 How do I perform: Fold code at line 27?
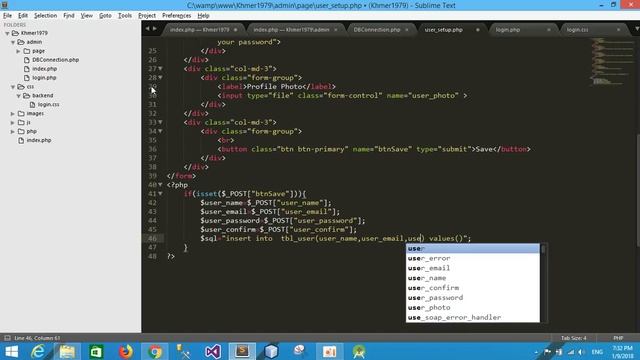160,69
